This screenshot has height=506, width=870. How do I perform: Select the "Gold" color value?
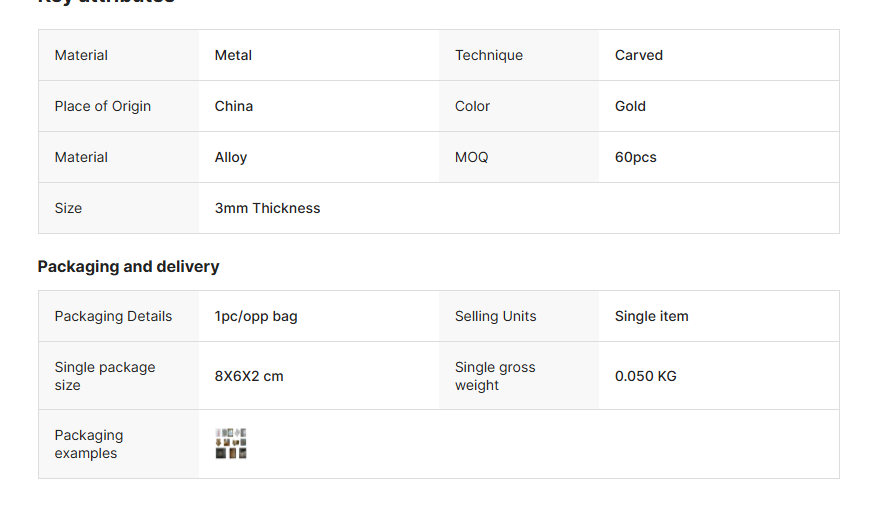630,106
